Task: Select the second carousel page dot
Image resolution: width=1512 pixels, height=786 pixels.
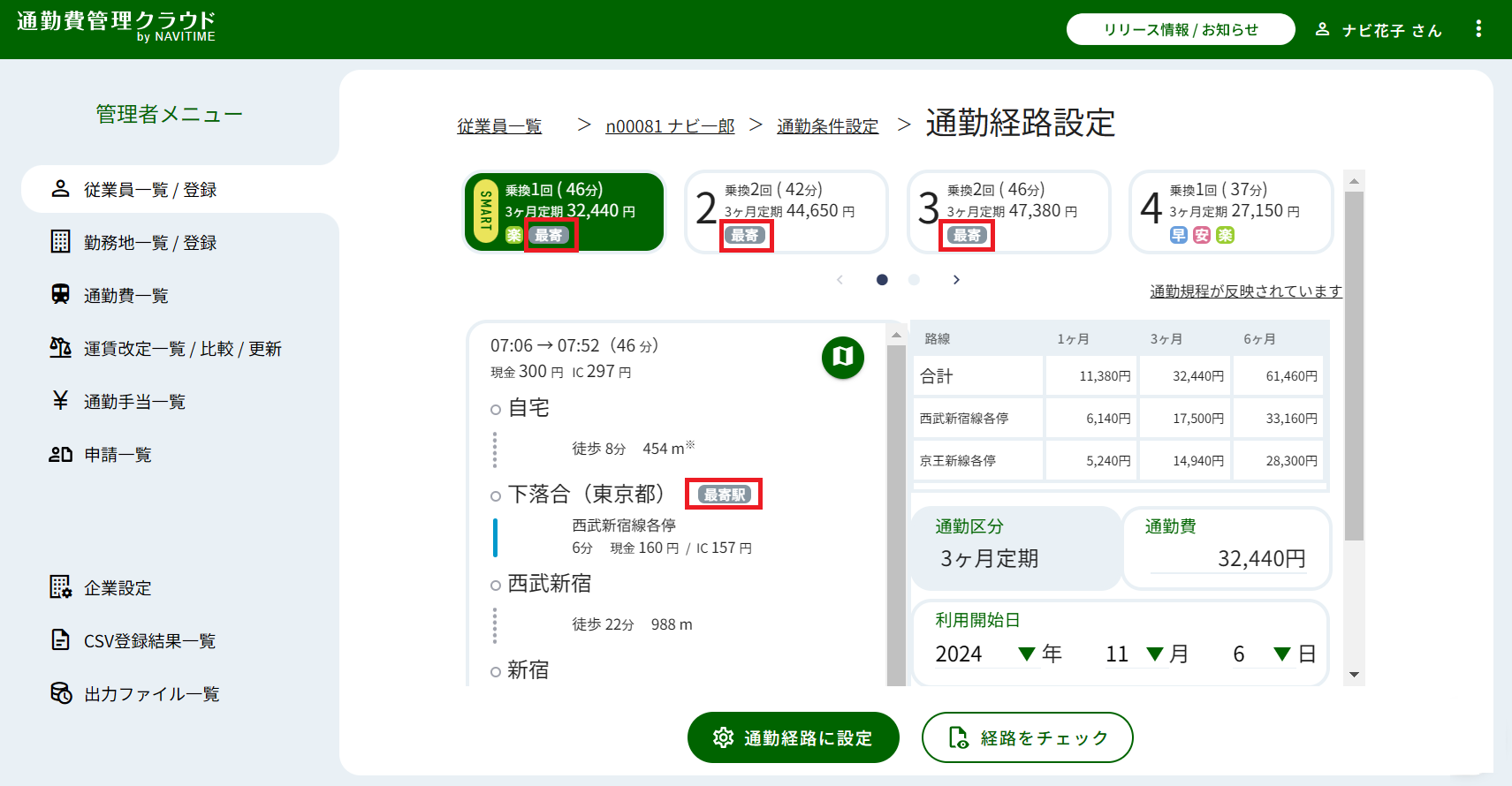Action: [x=914, y=280]
